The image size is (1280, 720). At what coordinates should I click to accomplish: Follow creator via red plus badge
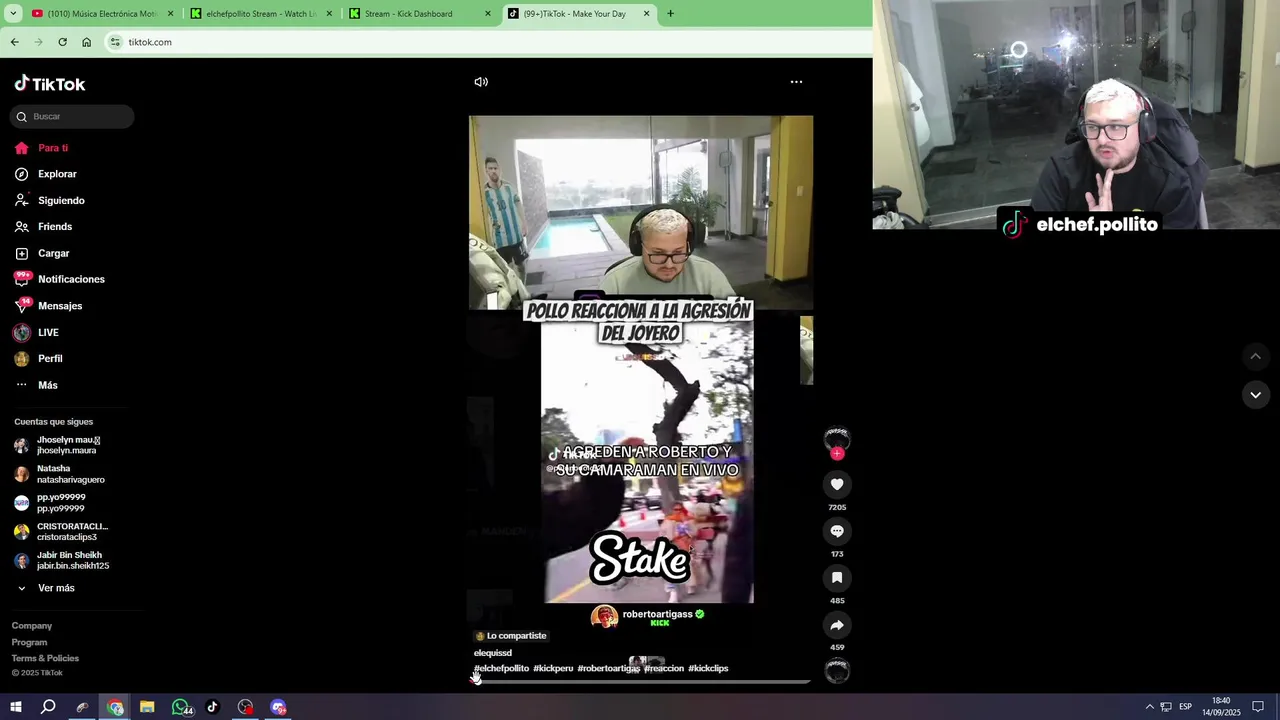(837, 454)
